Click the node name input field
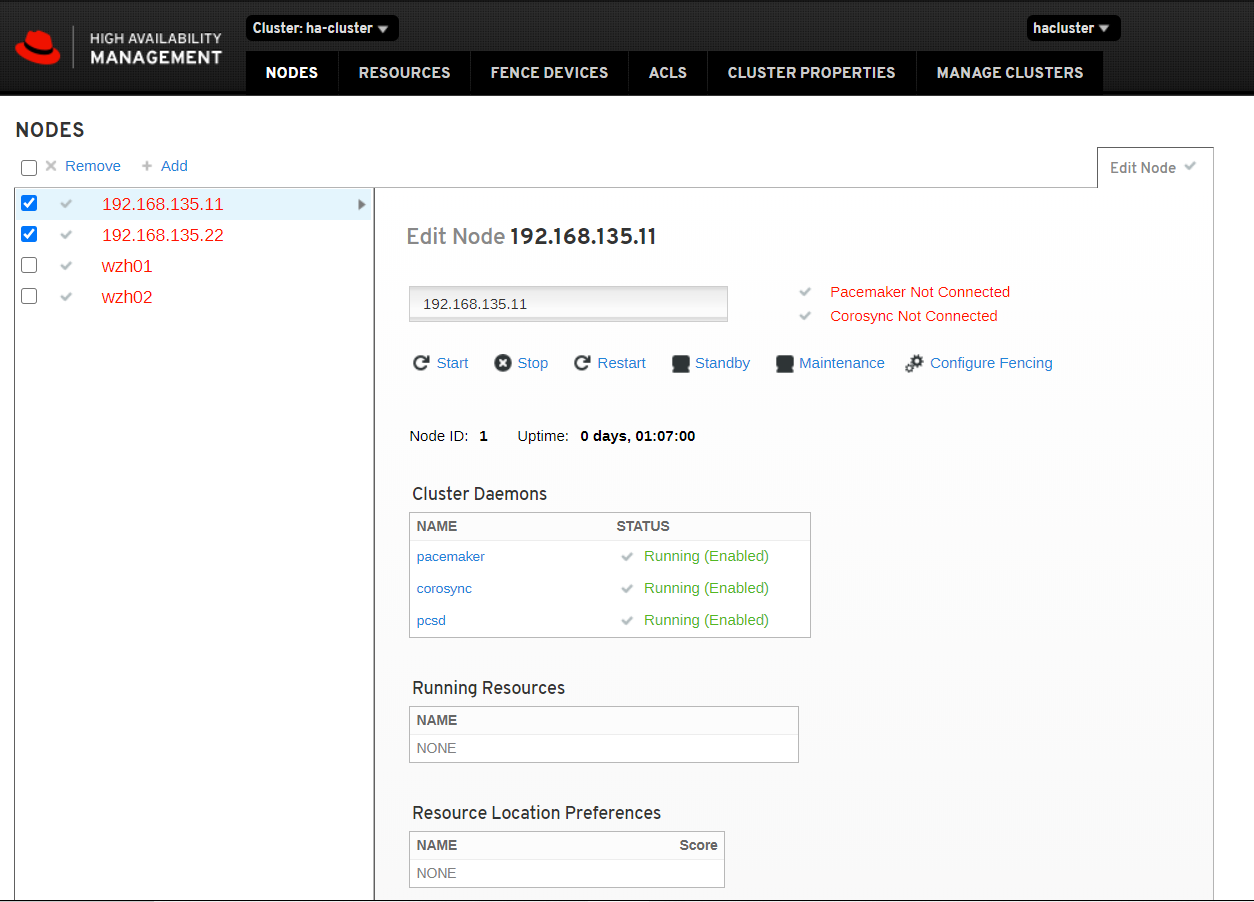The width and height of the screenshot is (1254, 902). point(567,303)
